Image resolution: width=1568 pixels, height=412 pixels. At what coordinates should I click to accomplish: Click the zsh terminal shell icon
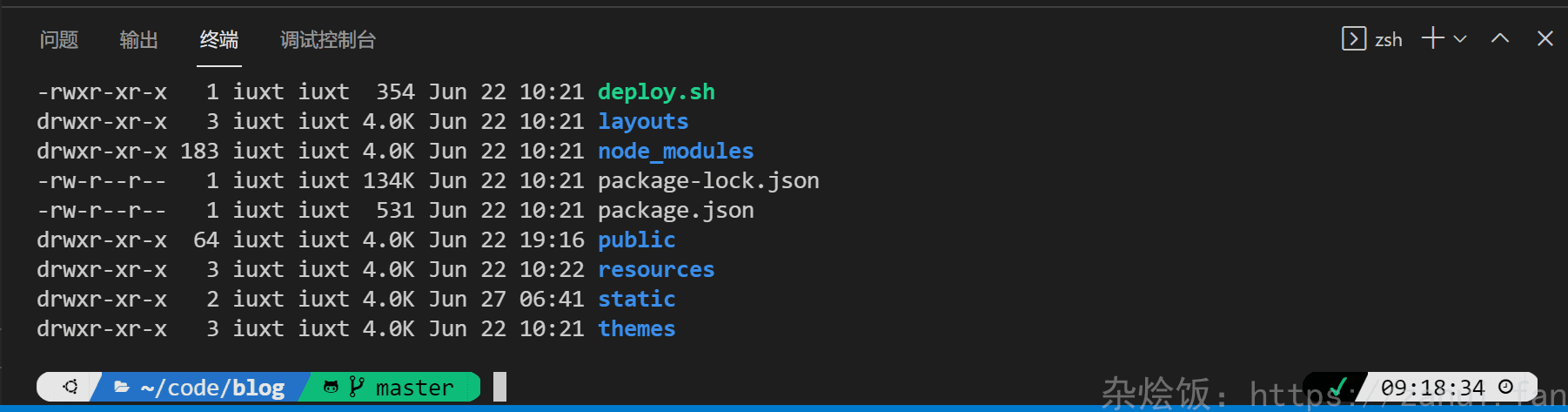click(x=1353, y=39)
